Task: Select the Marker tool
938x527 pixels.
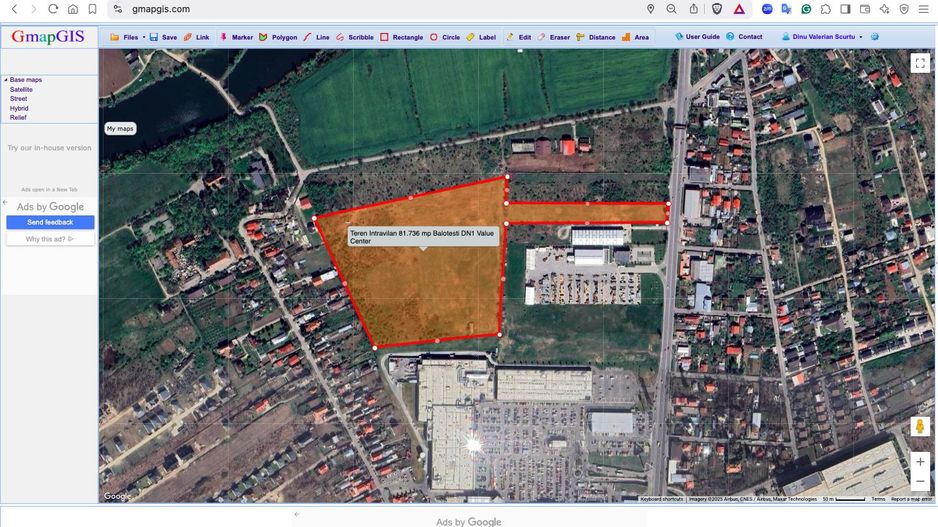Action: click(x=236, y=37)
